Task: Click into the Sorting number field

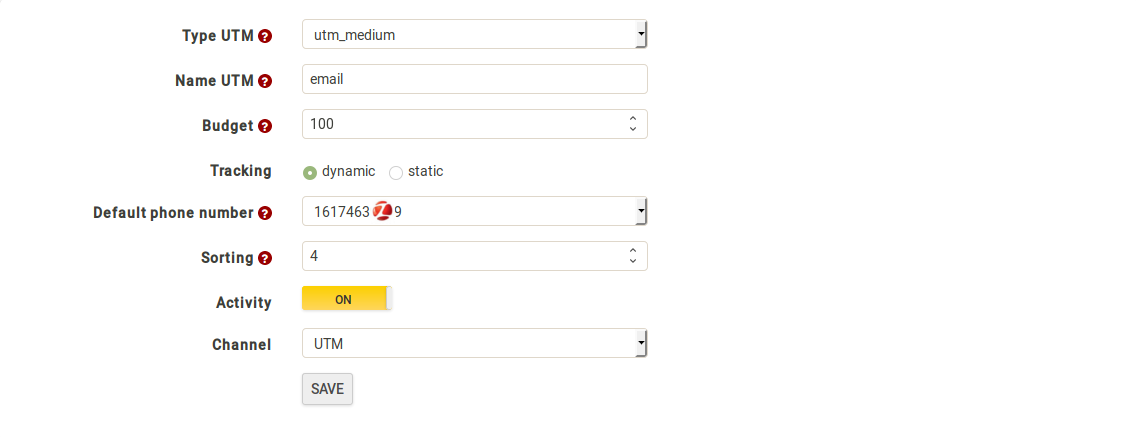Action: pos(464,256)
